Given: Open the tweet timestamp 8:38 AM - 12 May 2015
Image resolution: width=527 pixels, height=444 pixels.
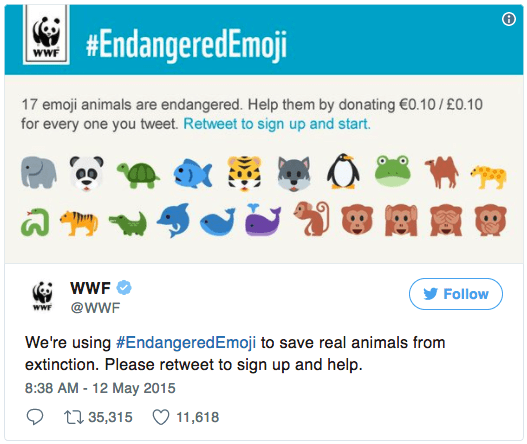Looking at the screenshot, I should [100, 388].
